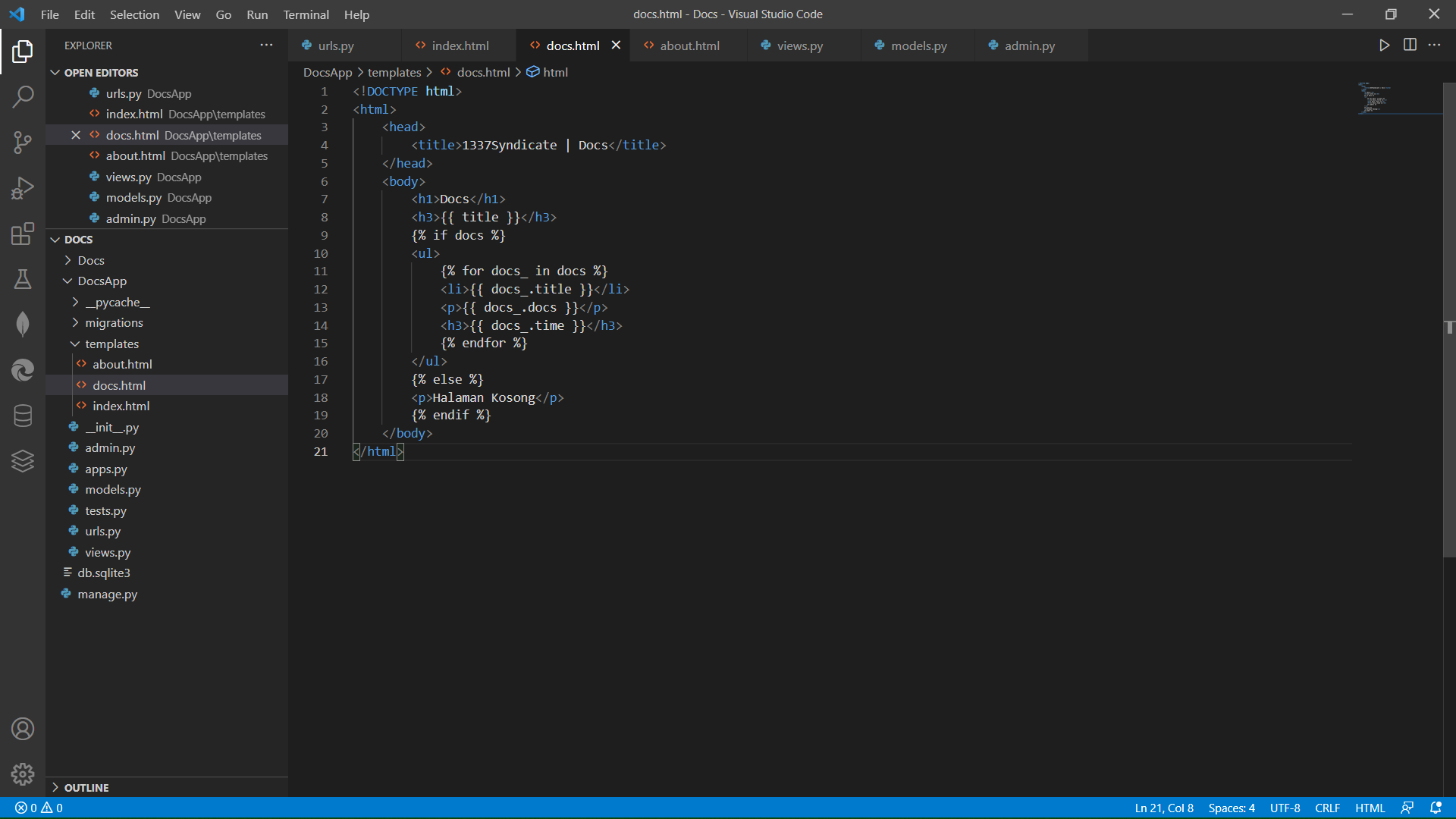The width and height of the screenshot is (1456, 819).
Task: Expand the Outline panel
Action: [x=86, y=788]
